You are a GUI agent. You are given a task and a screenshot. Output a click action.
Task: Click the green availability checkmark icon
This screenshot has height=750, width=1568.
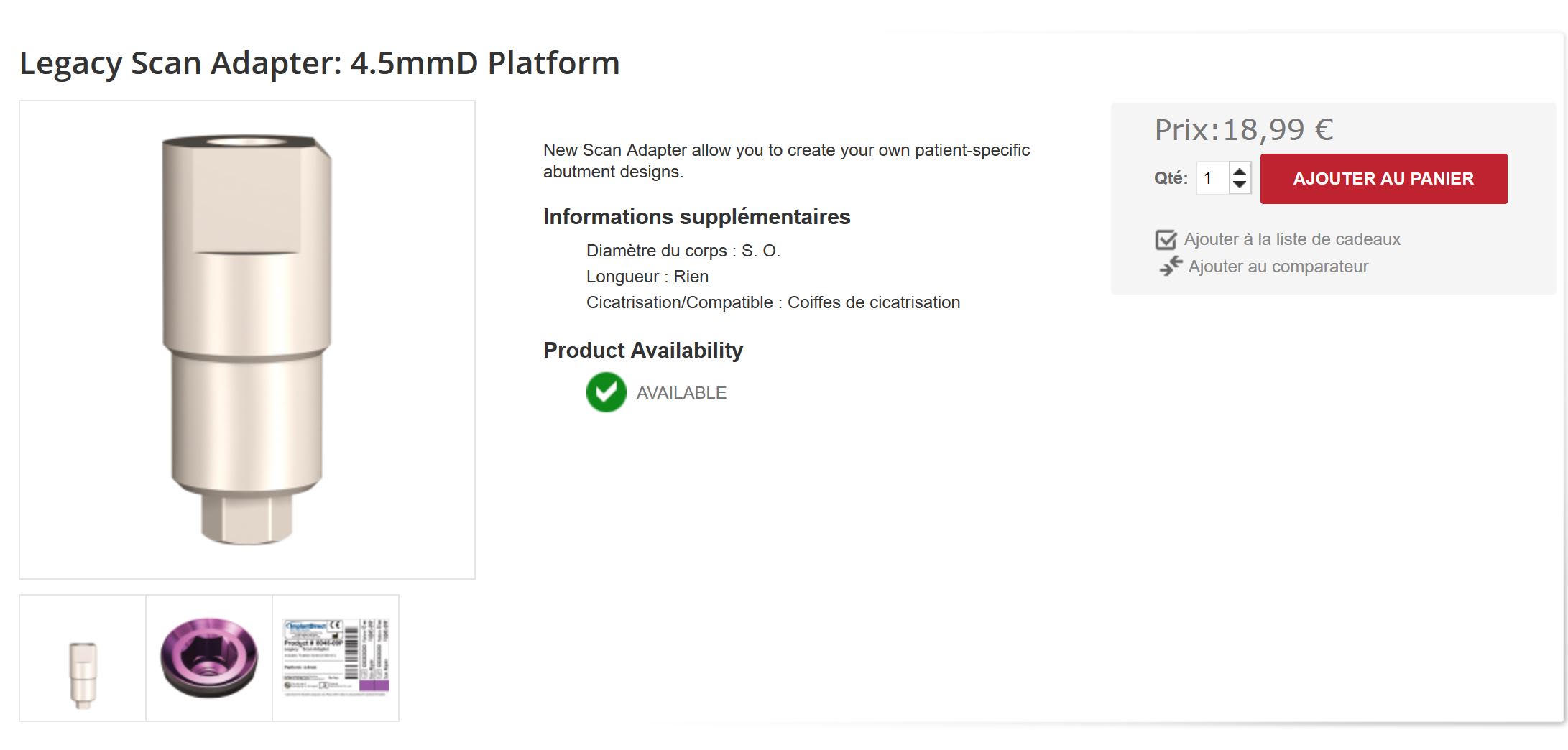pyautogui.click(x=606, y=392)
